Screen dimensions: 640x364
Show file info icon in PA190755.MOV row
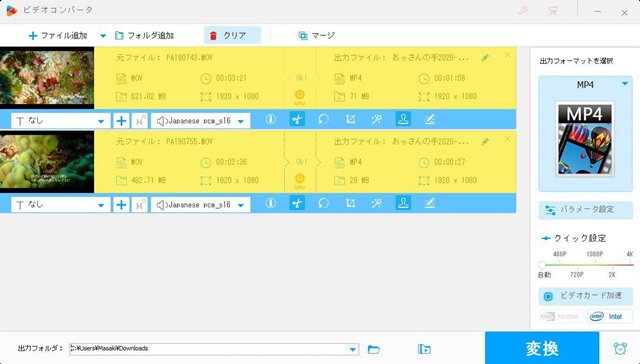pos(271,203)
